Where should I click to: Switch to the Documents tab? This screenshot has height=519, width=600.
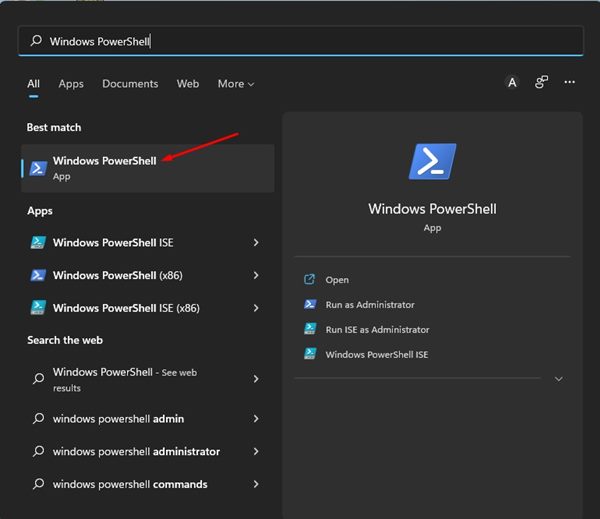click(130, 83)
